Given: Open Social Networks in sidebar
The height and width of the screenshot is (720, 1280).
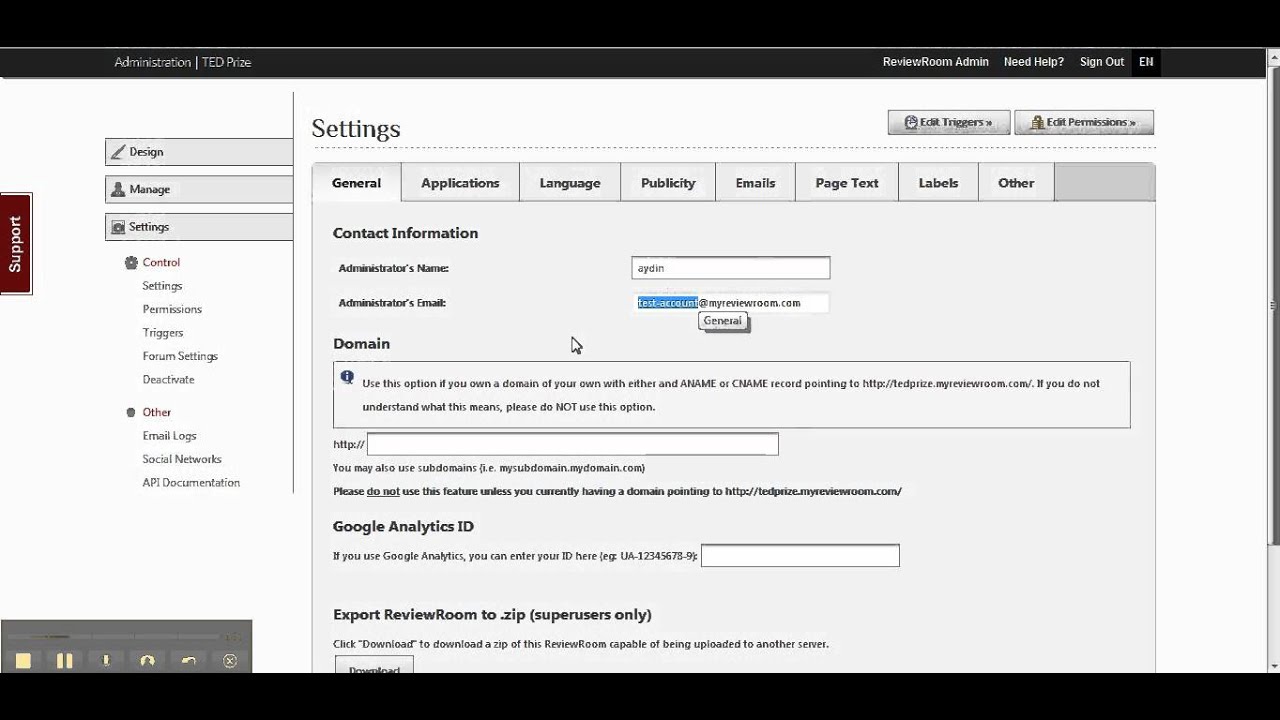Looking at the screenshot, I should pyautogui.click(x=182, y=459).
